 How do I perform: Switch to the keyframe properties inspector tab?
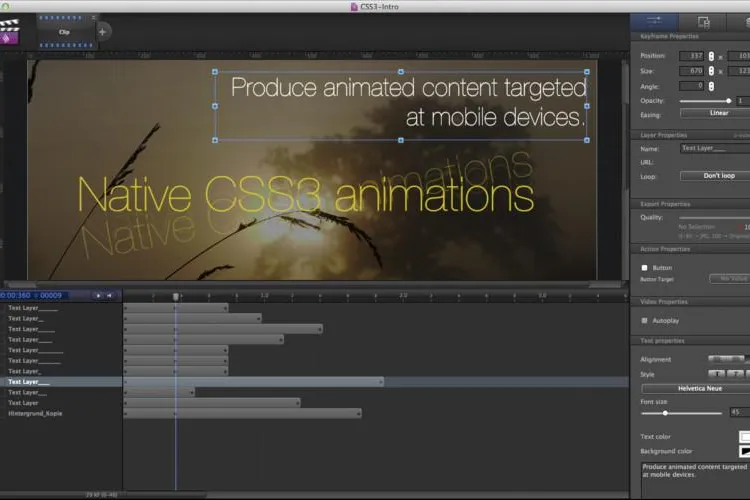pos(654,21)
